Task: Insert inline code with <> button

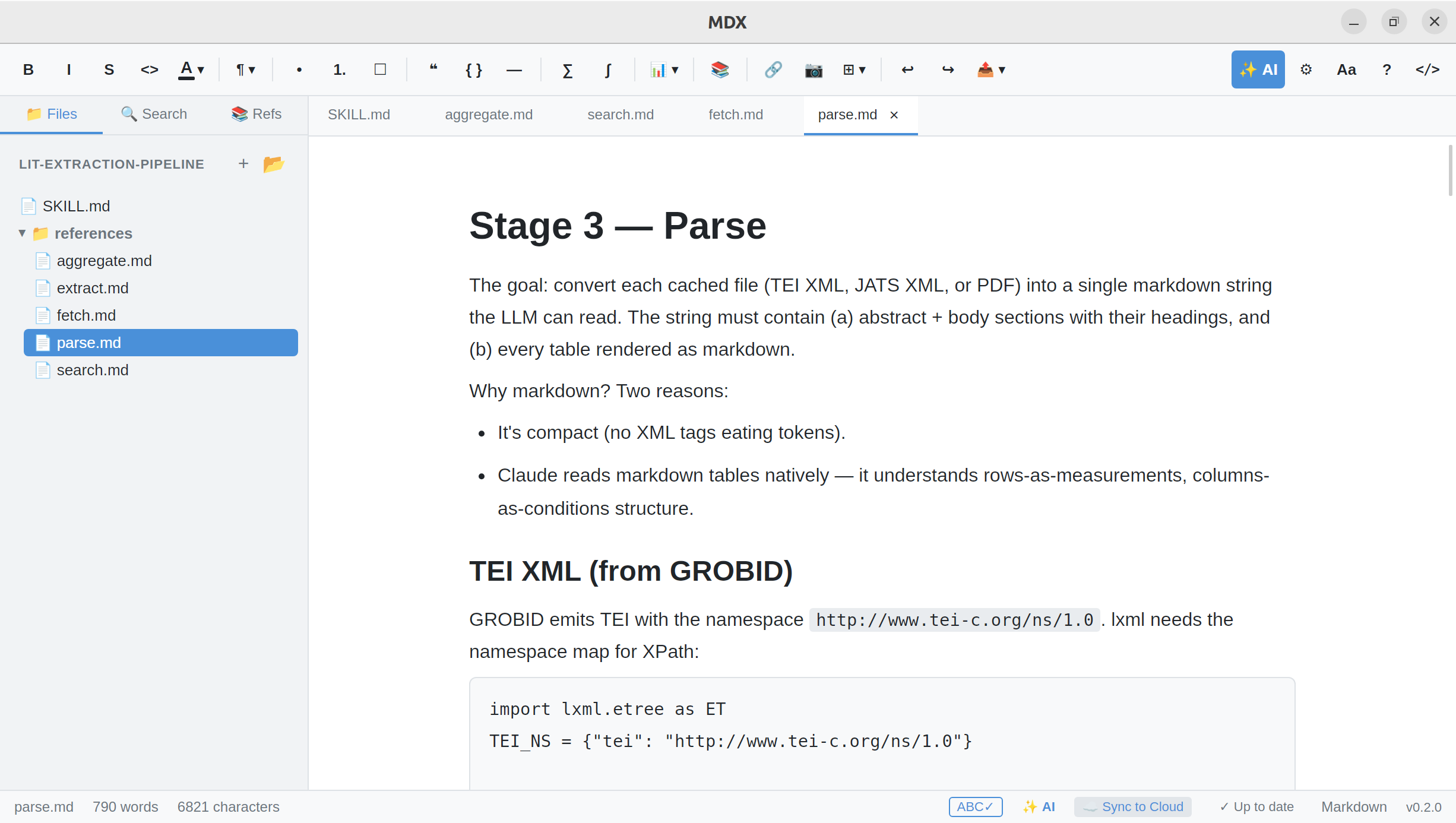Action: (149, 69)
